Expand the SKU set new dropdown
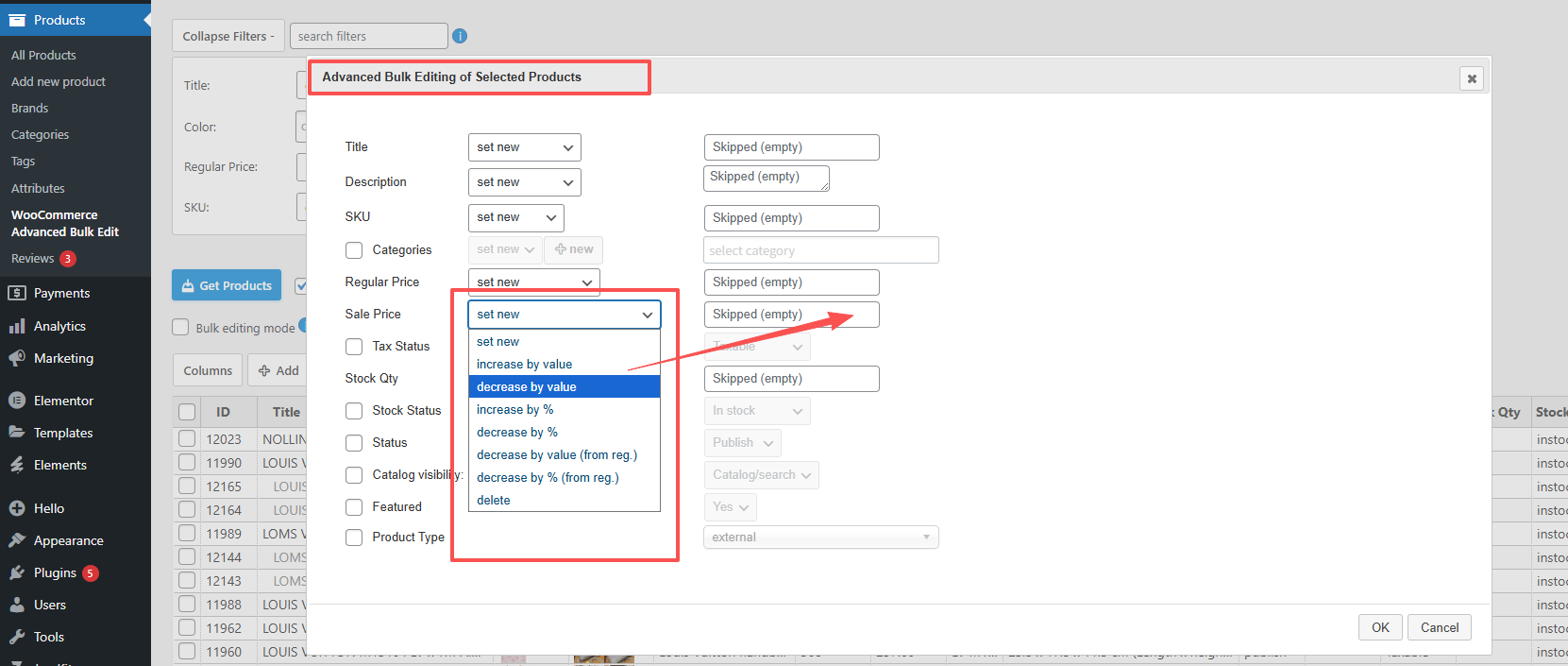 [515, 217]
